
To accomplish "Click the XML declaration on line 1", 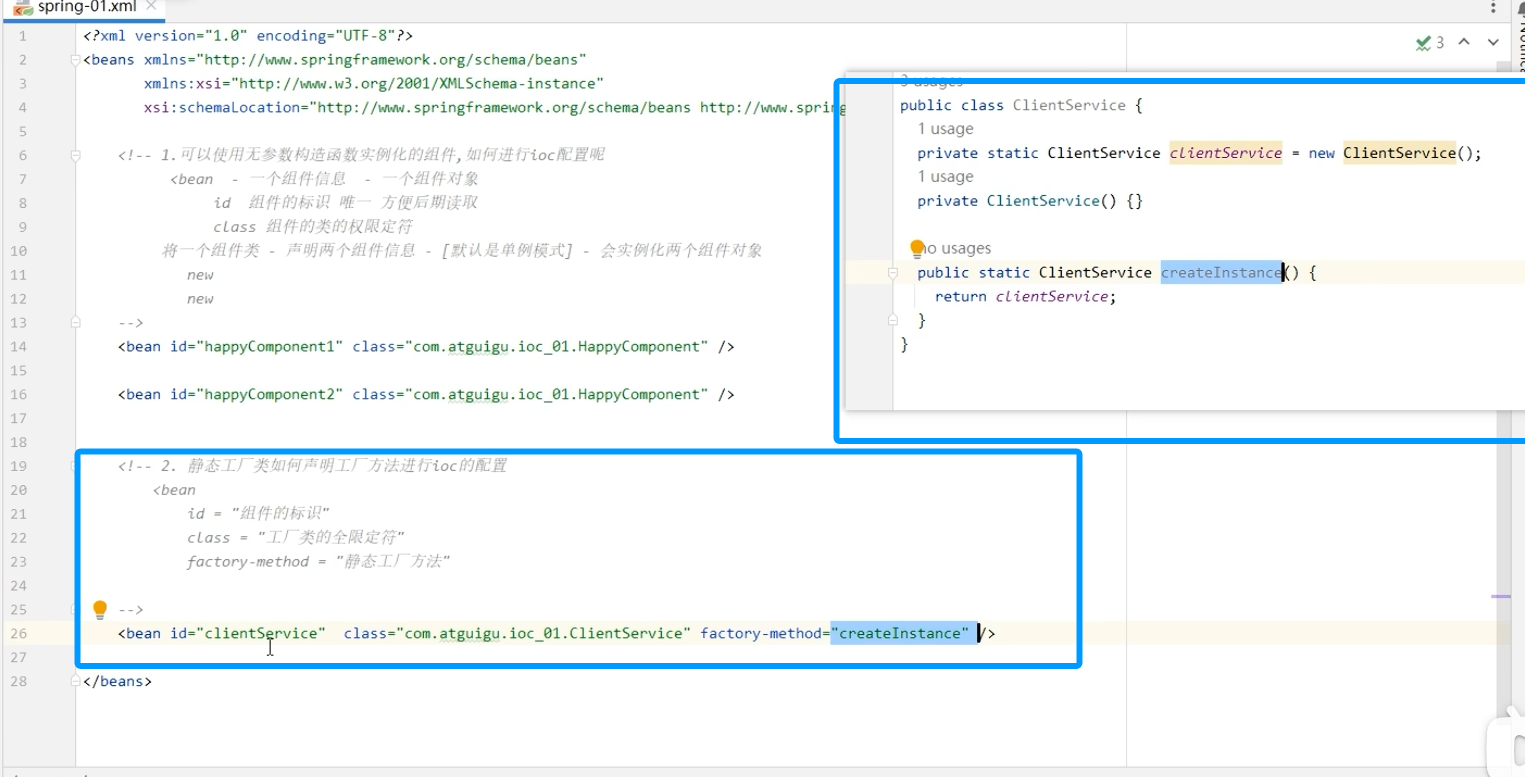I will [248, 36].
